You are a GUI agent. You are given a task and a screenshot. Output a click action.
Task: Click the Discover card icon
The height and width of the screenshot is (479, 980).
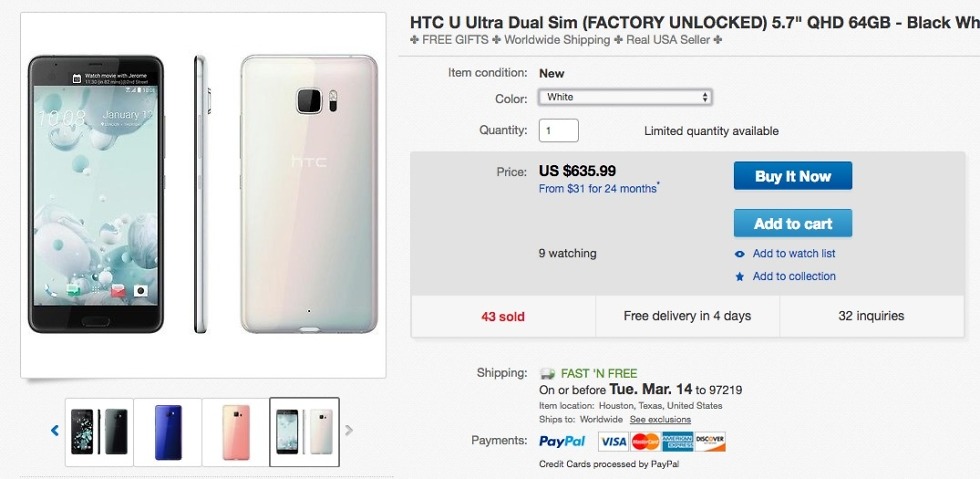[x=709, y=441]
